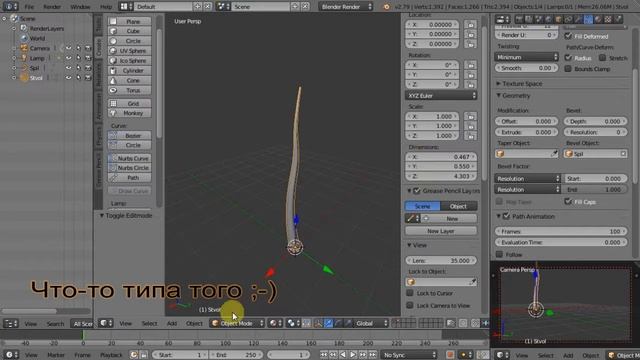Enable Lock Camera to View checkbox
The image size is (640, 360).
pos(410,305)
